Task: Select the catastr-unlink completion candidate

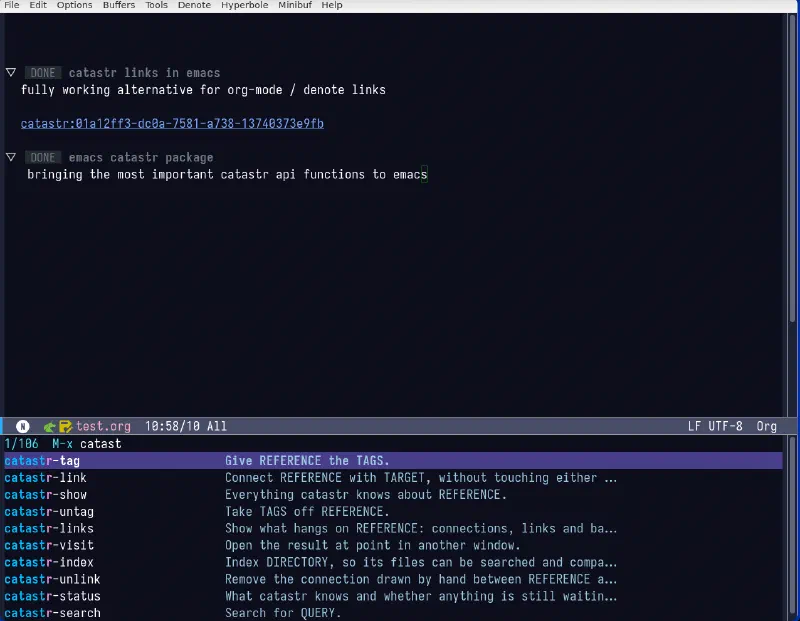Action: pos(393,579)
